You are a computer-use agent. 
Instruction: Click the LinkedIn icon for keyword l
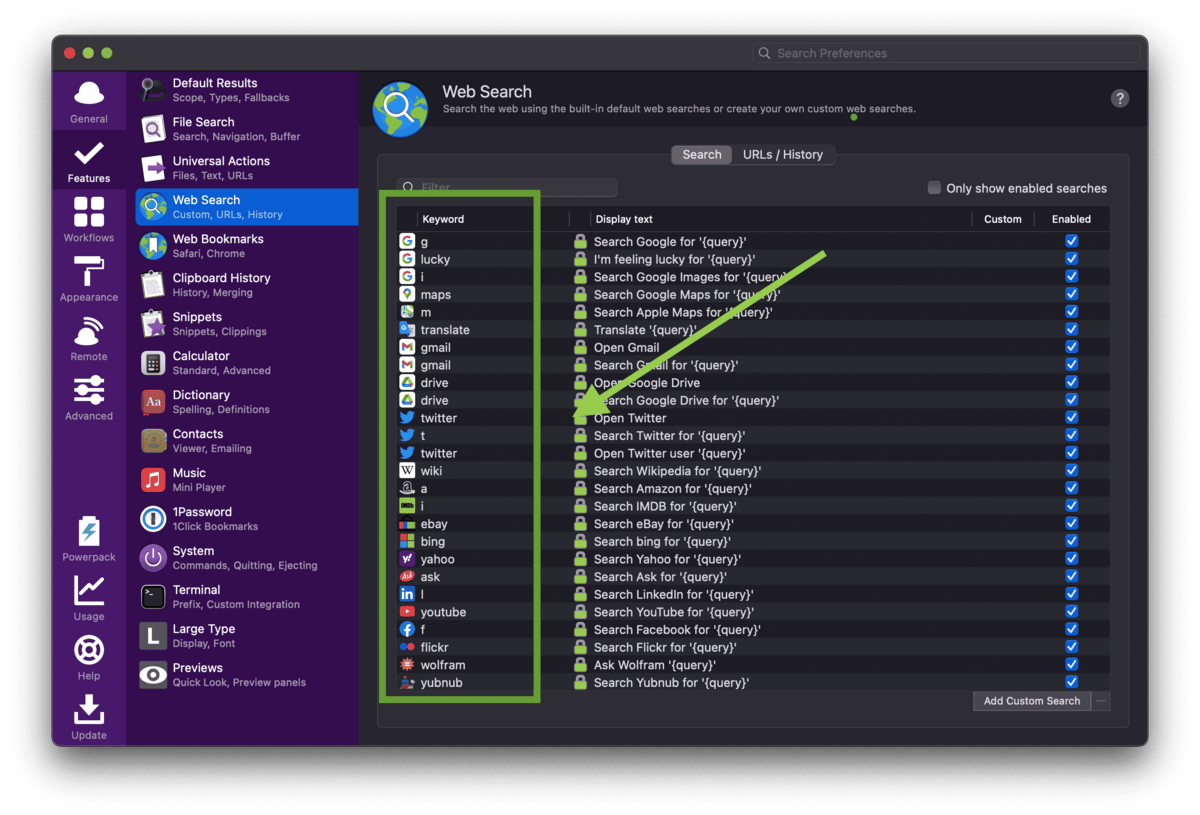[407, 594]
